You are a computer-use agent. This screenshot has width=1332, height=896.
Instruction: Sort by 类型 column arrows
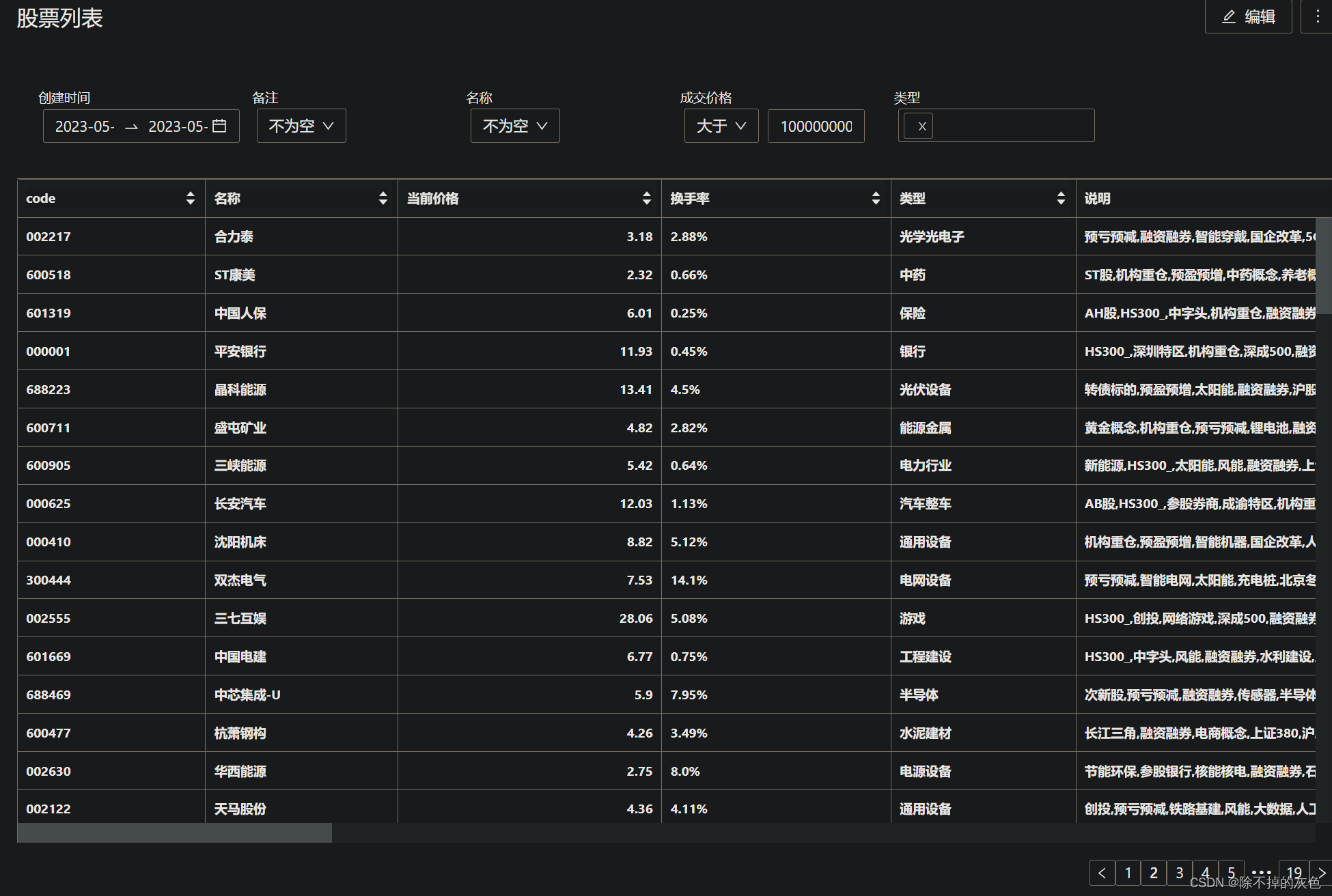coord(1061,198)
